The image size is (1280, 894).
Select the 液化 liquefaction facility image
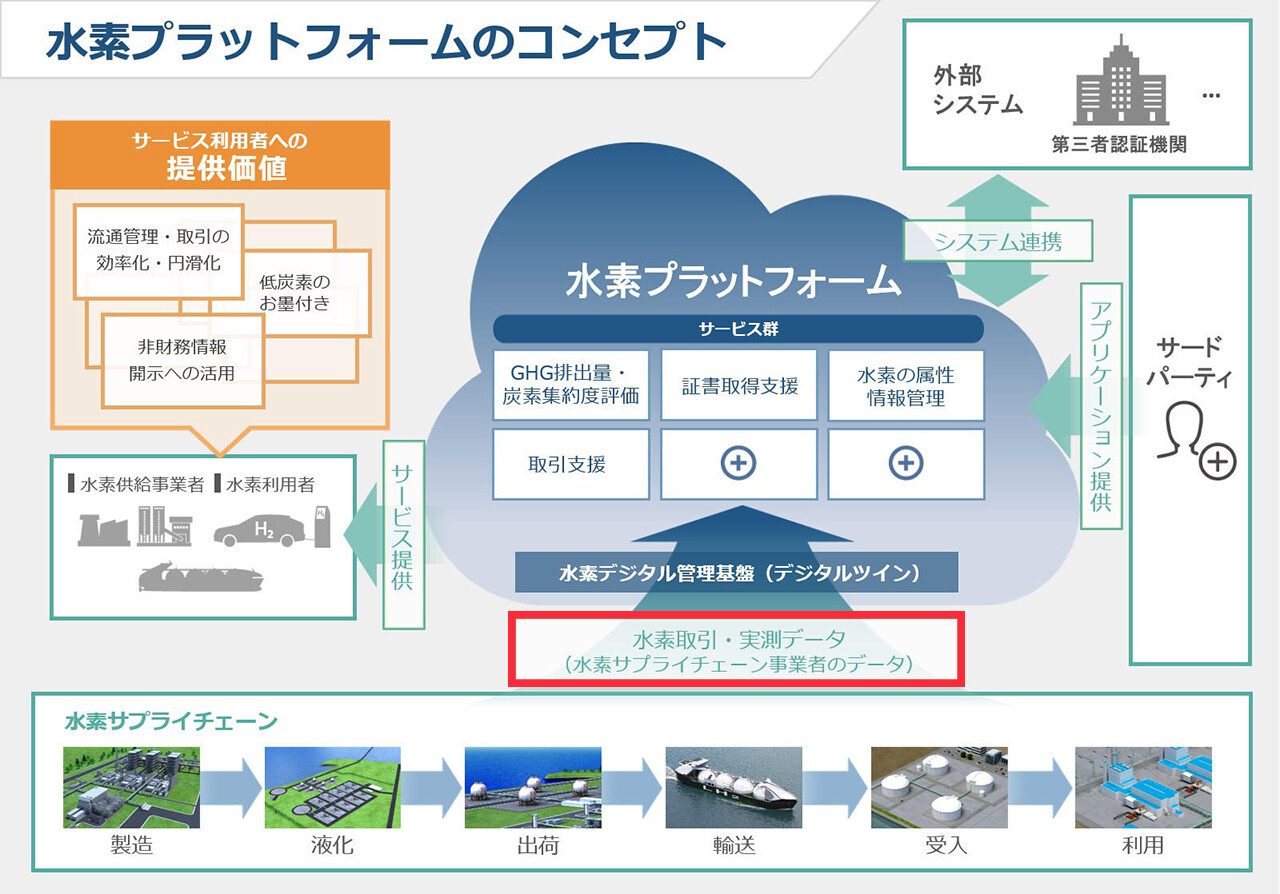pos(332,787)
